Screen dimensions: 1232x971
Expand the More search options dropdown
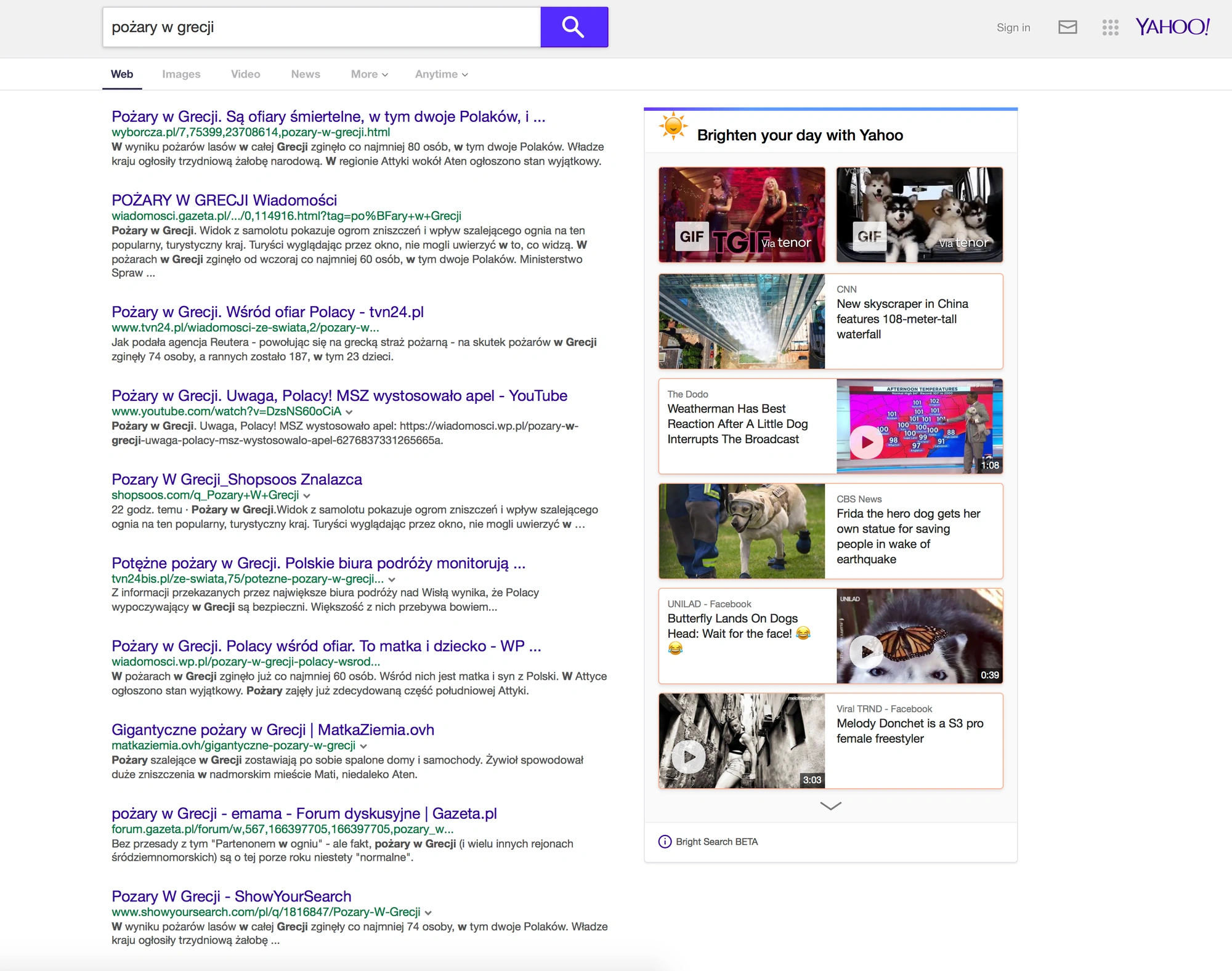tap(370, 75)
